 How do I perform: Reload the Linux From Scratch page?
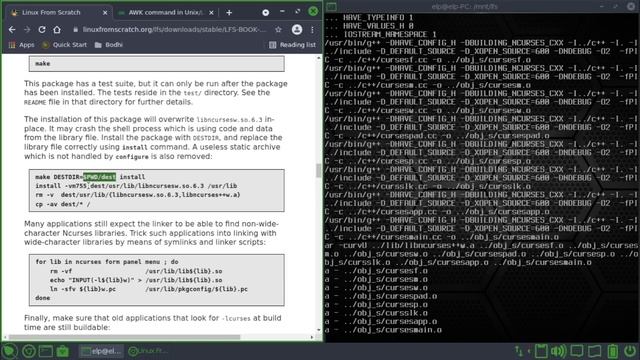point(42,29)
